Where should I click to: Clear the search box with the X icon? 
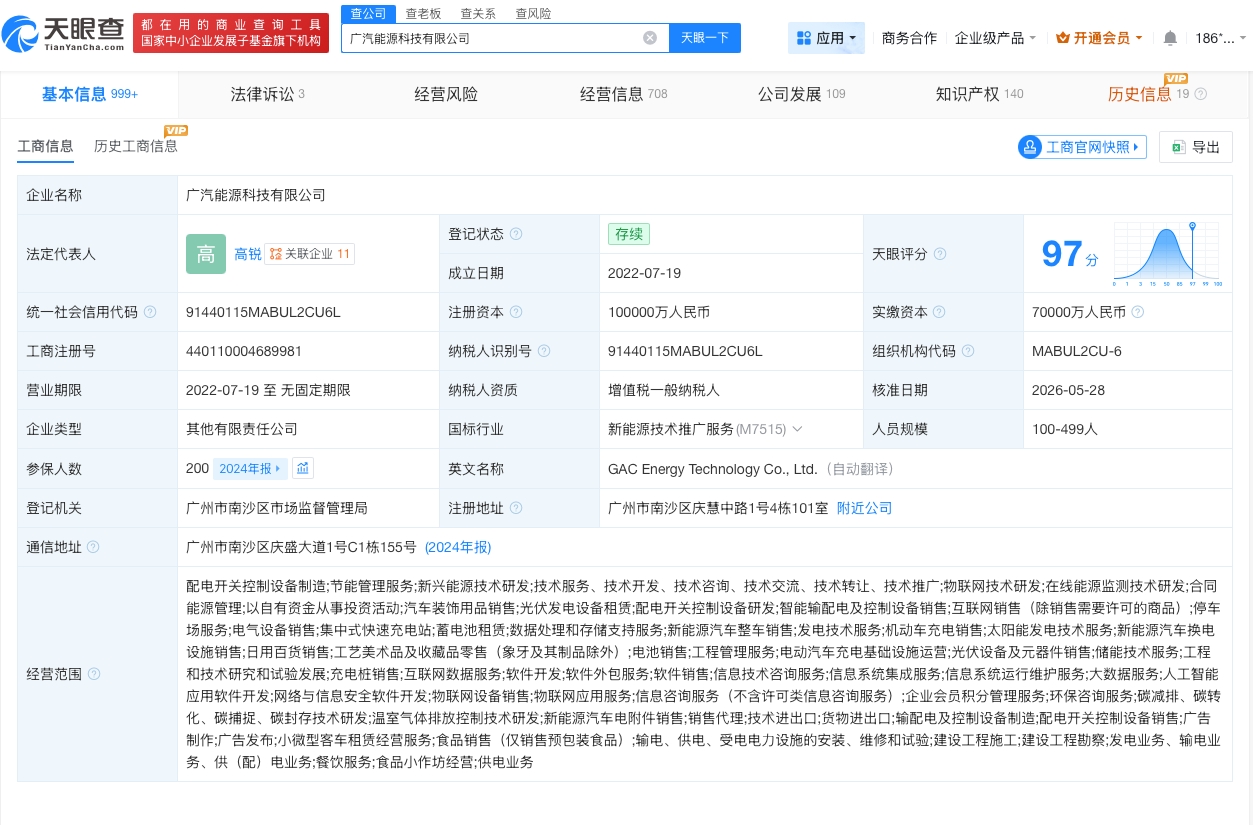650,38
